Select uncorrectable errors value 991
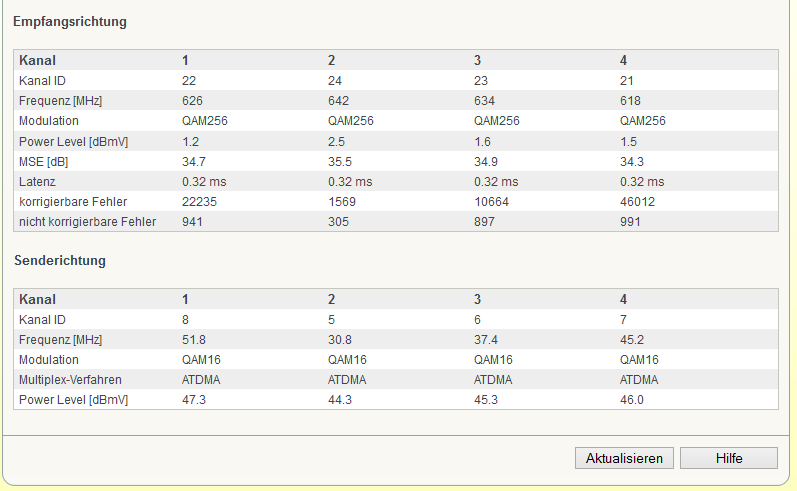This screenshot has width=797, height=491. coord(631,221)
